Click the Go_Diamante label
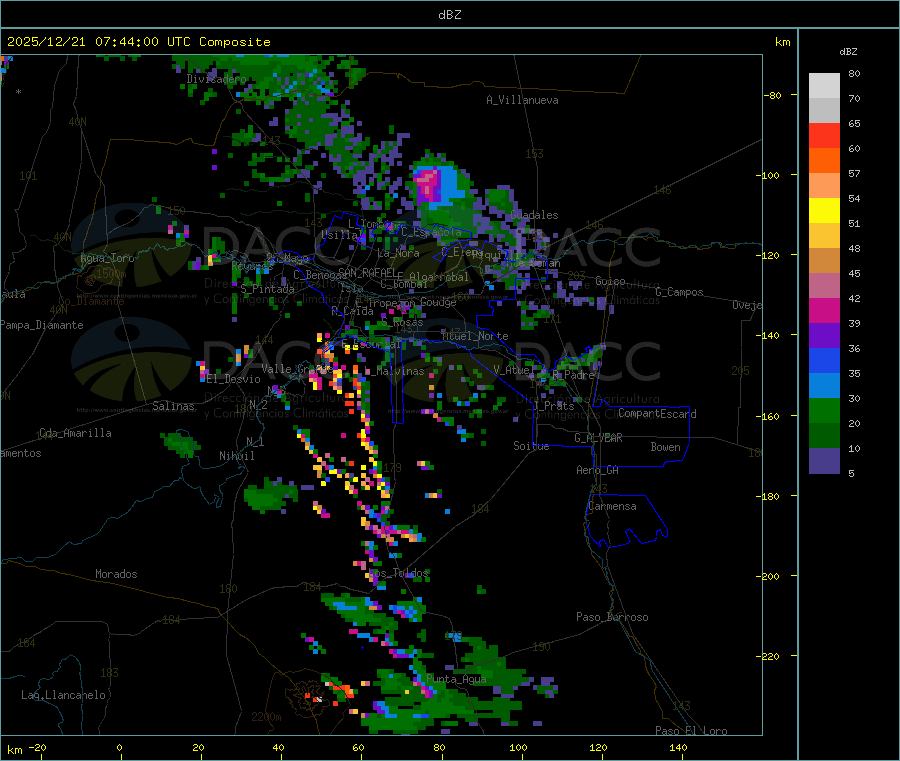Screen dimensions: 900x761 pos(91,301)
